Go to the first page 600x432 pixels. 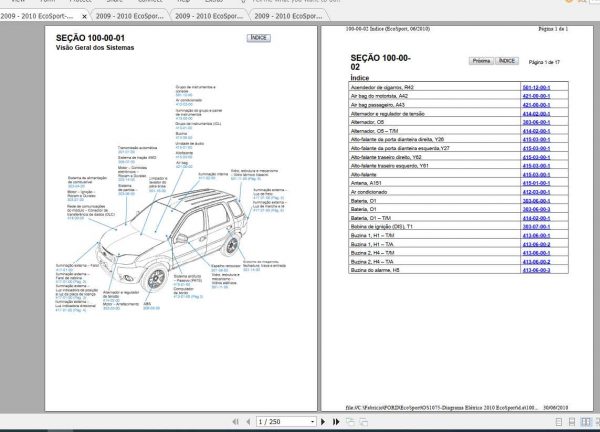tap(235, 422)
